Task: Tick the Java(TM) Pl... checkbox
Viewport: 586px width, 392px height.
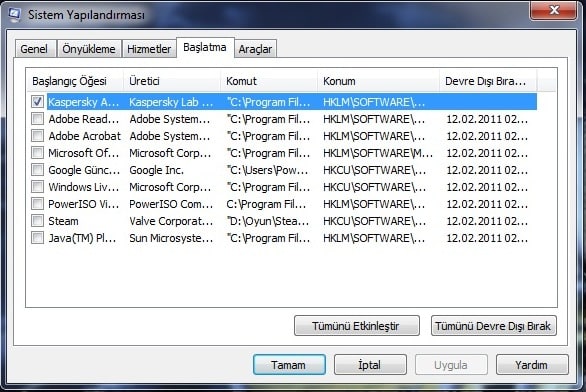Action: 37,238
